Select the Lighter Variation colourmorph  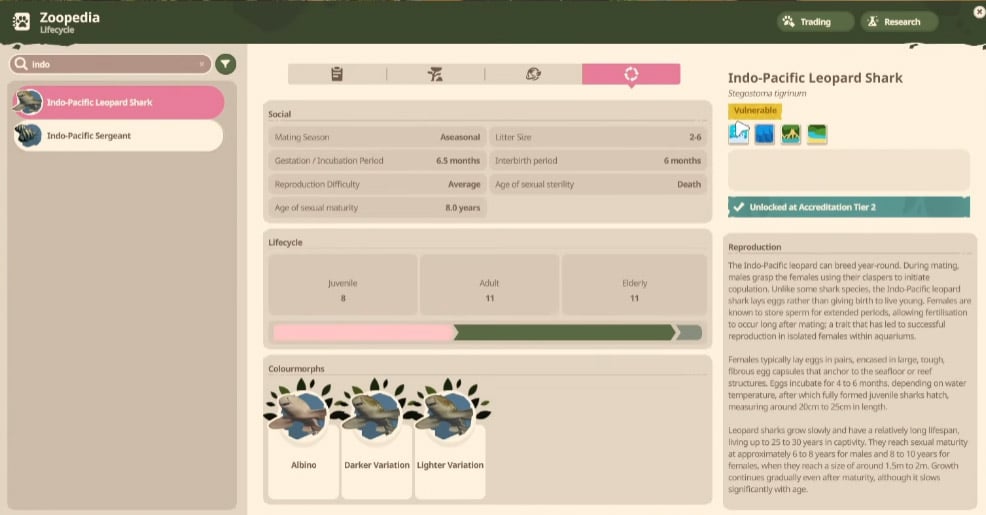tap(450, 440)
